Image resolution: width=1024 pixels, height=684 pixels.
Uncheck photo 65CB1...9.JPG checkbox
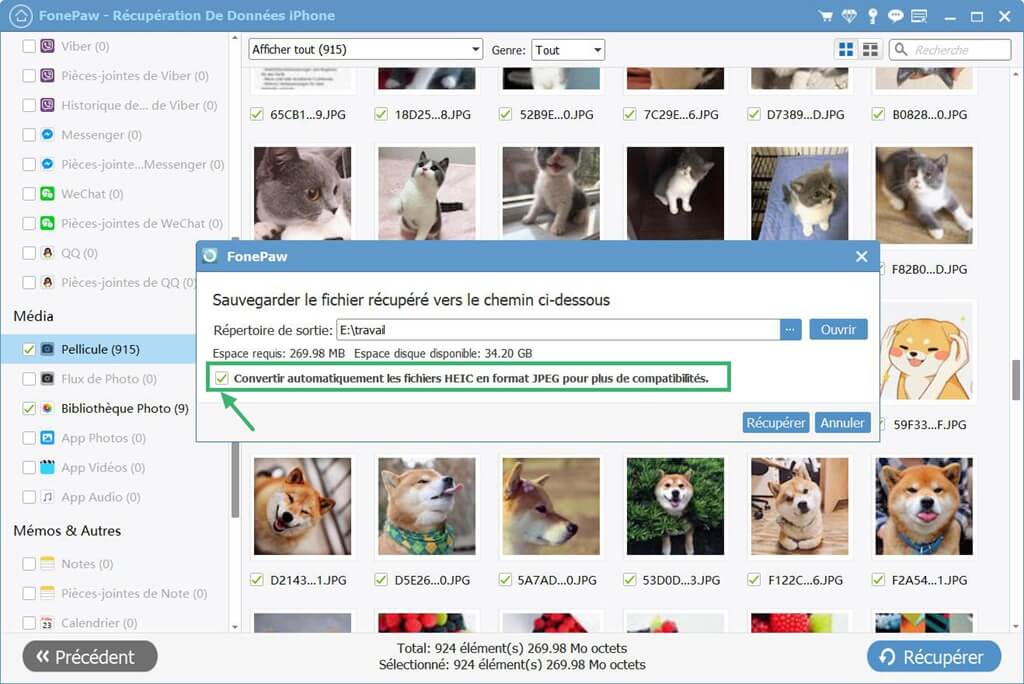(257, 114)
